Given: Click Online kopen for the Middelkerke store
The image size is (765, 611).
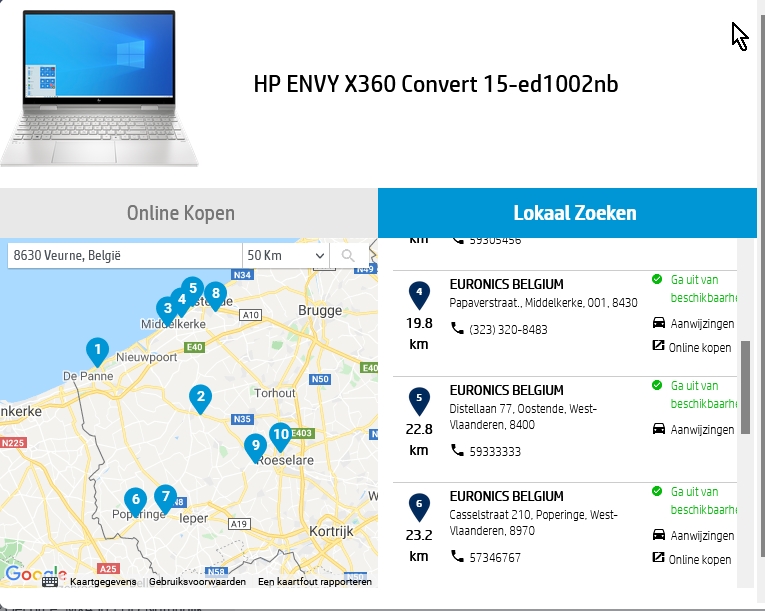Looking at the screenshot, I should pyautogui.click(x=699, y=348).
